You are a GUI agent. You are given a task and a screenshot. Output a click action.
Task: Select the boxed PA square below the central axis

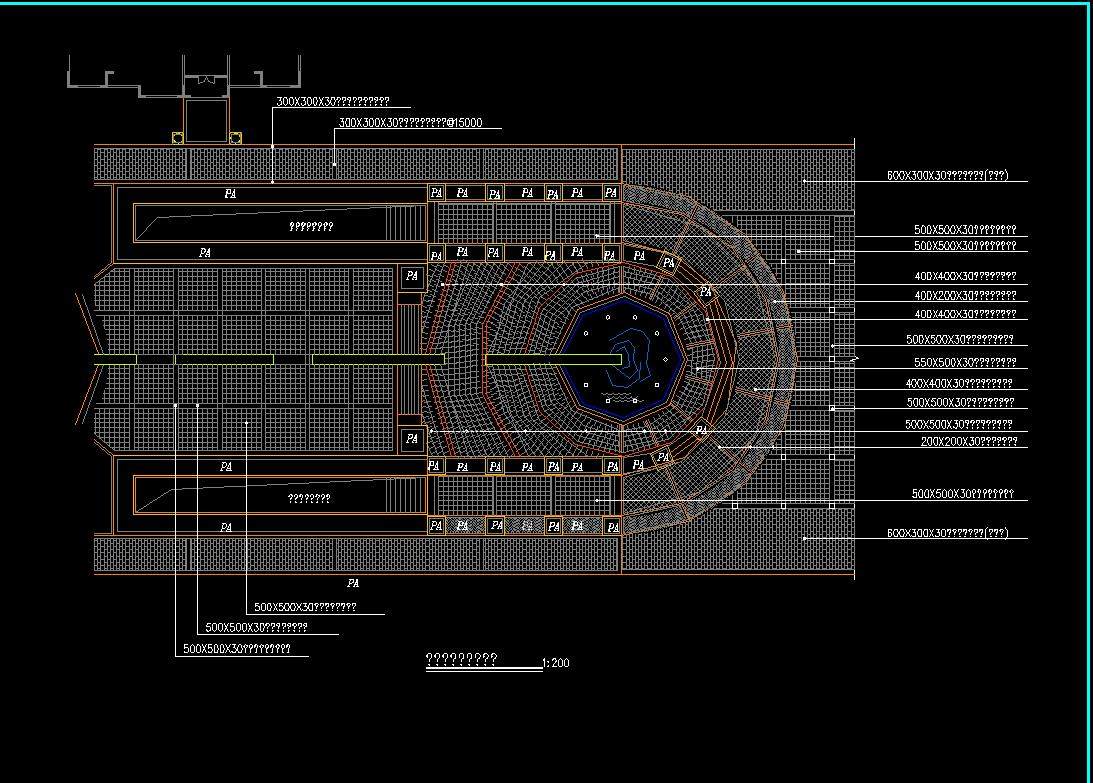(x=411, y=439)
